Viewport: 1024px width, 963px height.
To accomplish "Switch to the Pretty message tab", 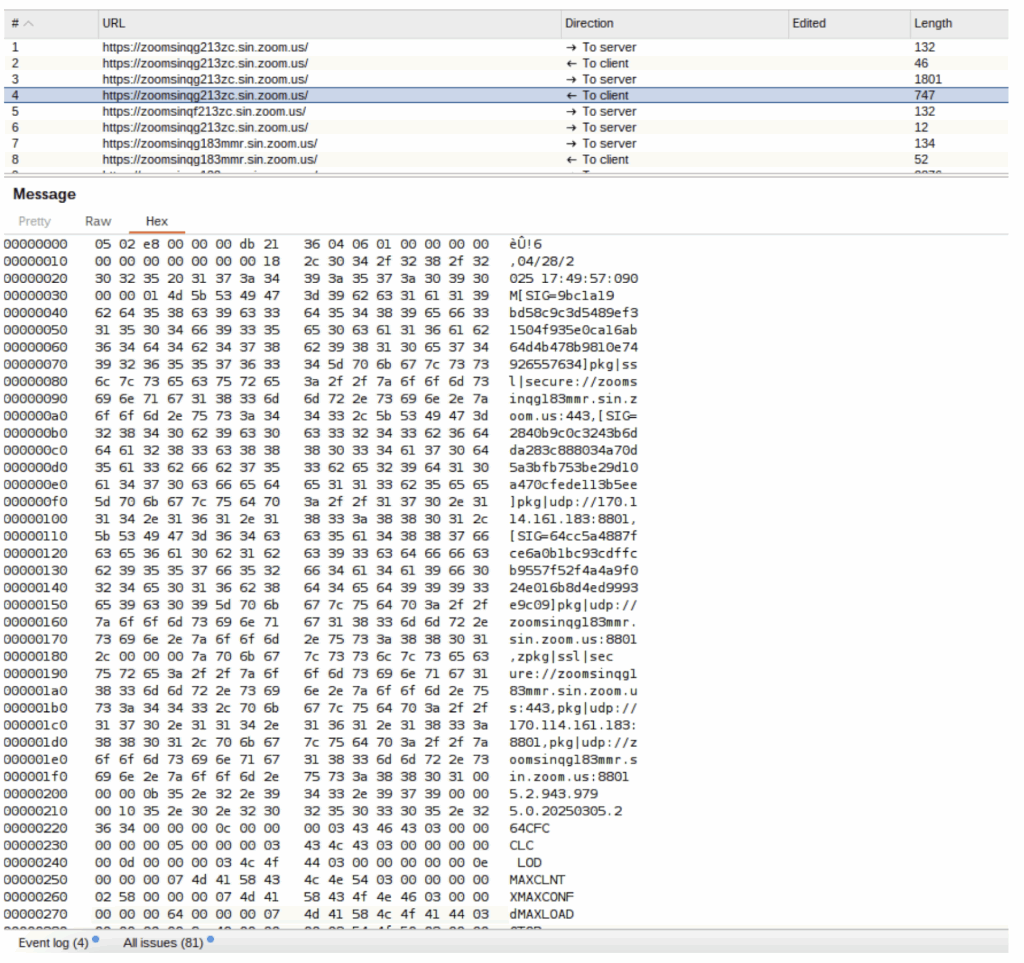I will [35, 221].
